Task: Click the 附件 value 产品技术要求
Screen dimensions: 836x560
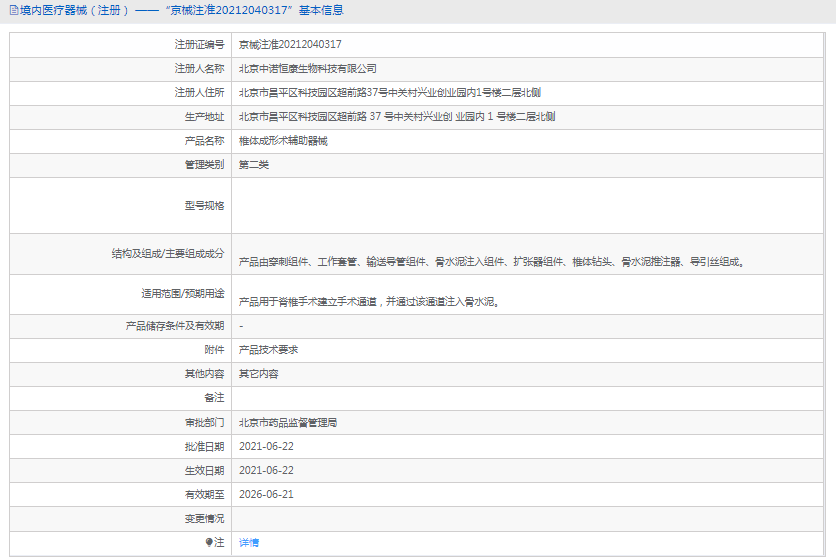Action: pos(268,350)
